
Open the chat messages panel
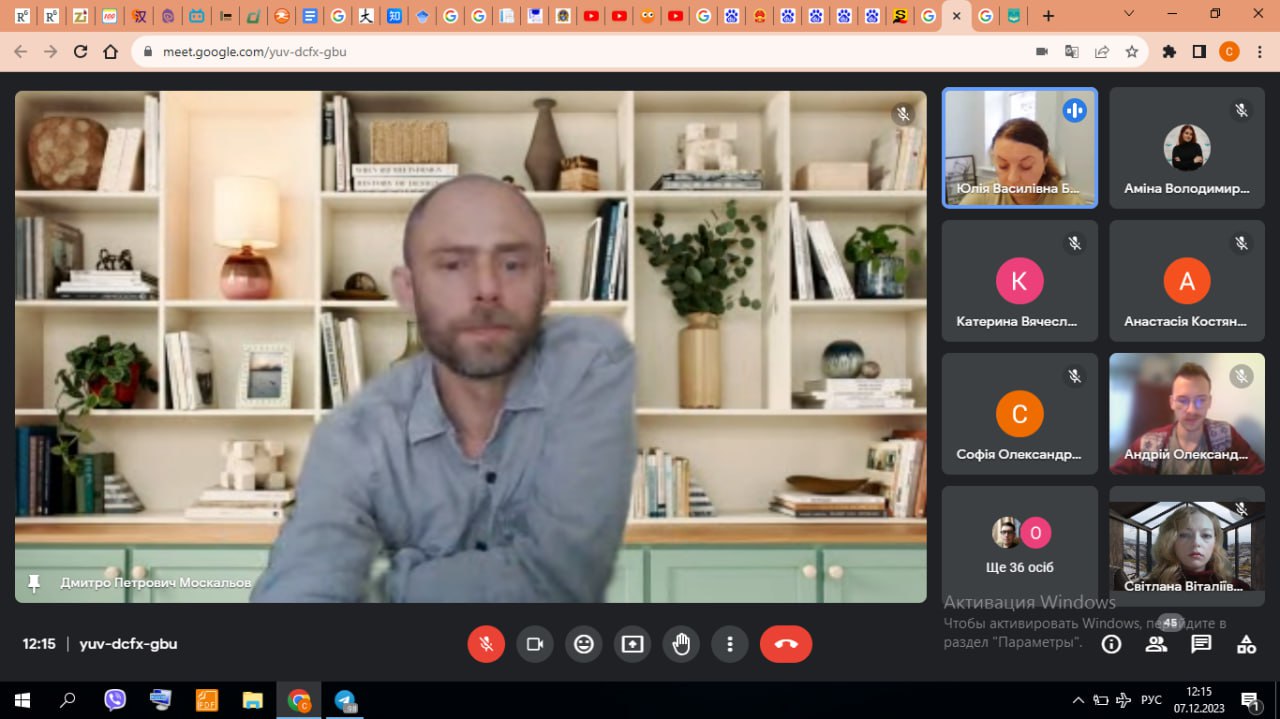(x=1201, y=644)
